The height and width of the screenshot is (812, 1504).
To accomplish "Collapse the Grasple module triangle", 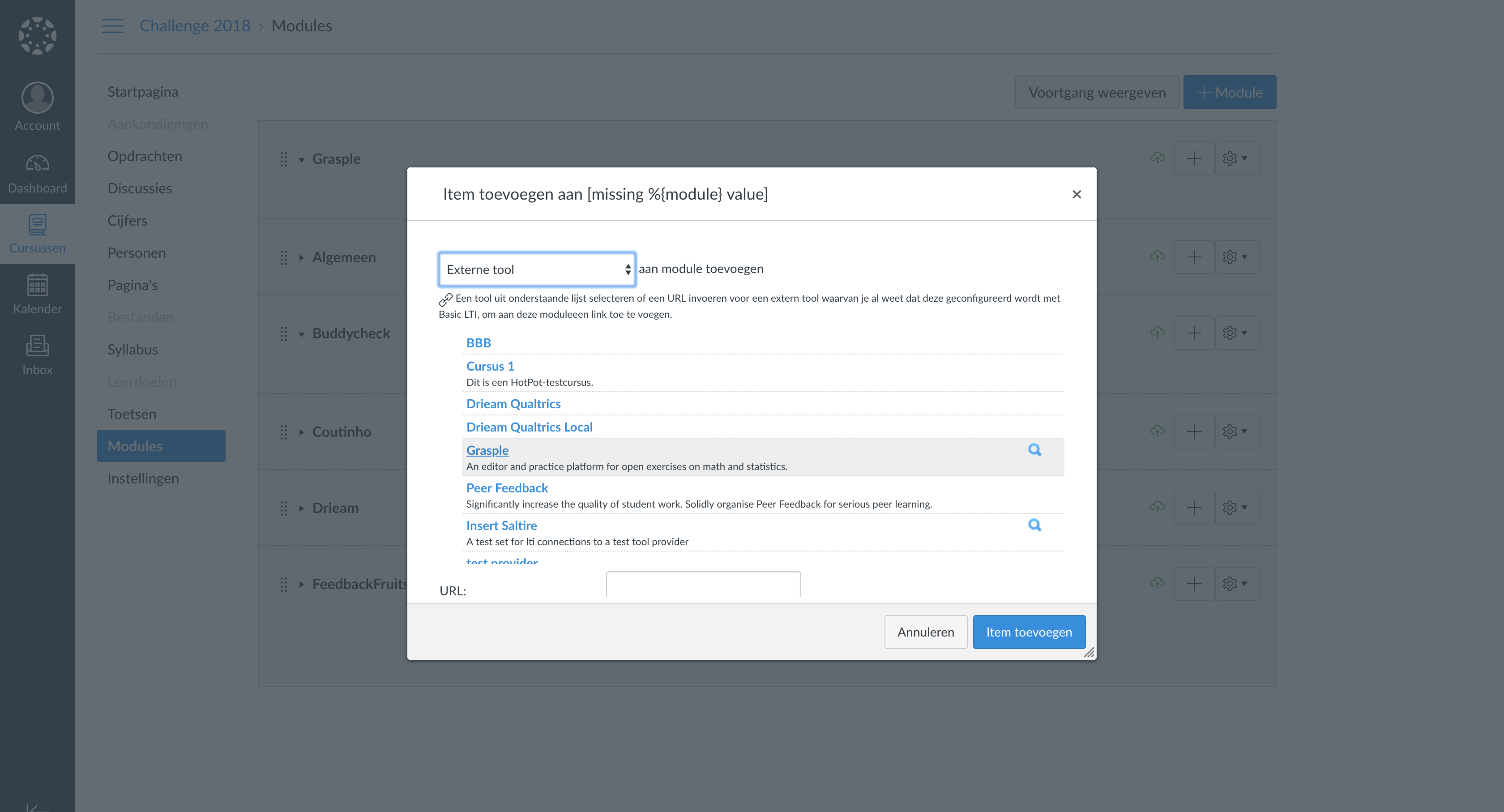I will (301, 159).
